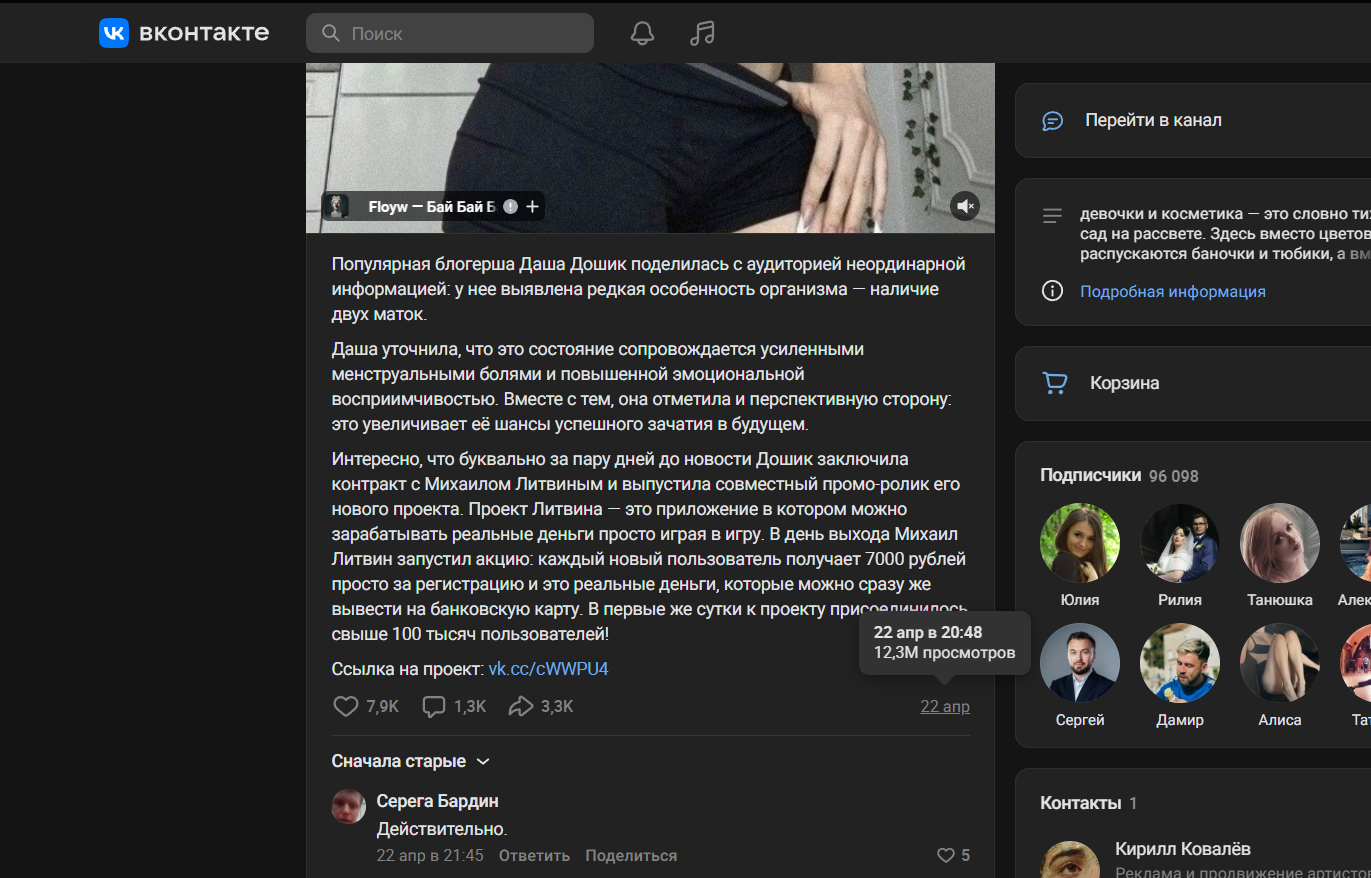The image size is (1371, 878).
Task: Click the tooltip text 22 апр в 20:48
Action: point(928,633)
